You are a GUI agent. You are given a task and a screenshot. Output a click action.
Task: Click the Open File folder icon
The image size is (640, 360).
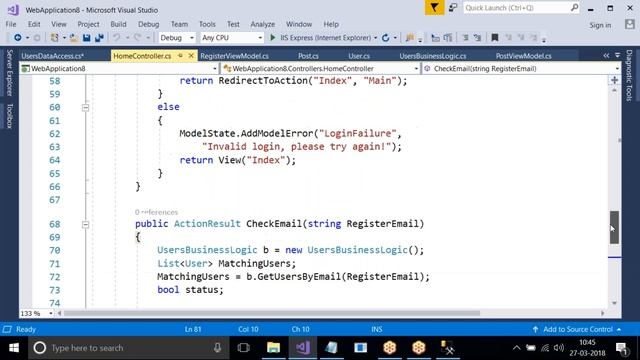click(x=74, y=38)
